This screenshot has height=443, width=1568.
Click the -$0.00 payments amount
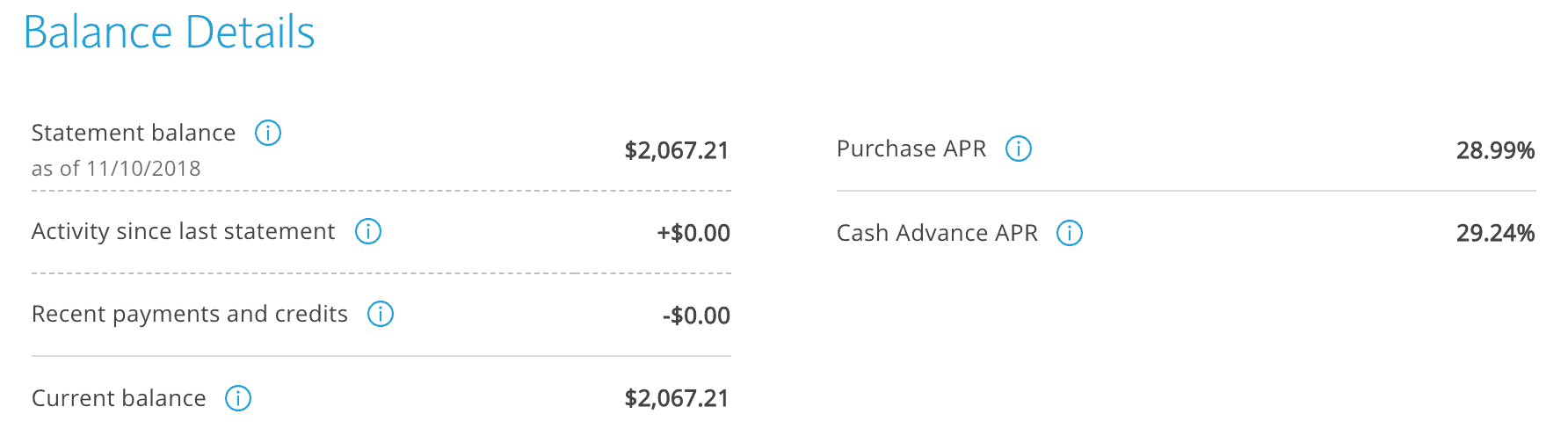[696, 316]
